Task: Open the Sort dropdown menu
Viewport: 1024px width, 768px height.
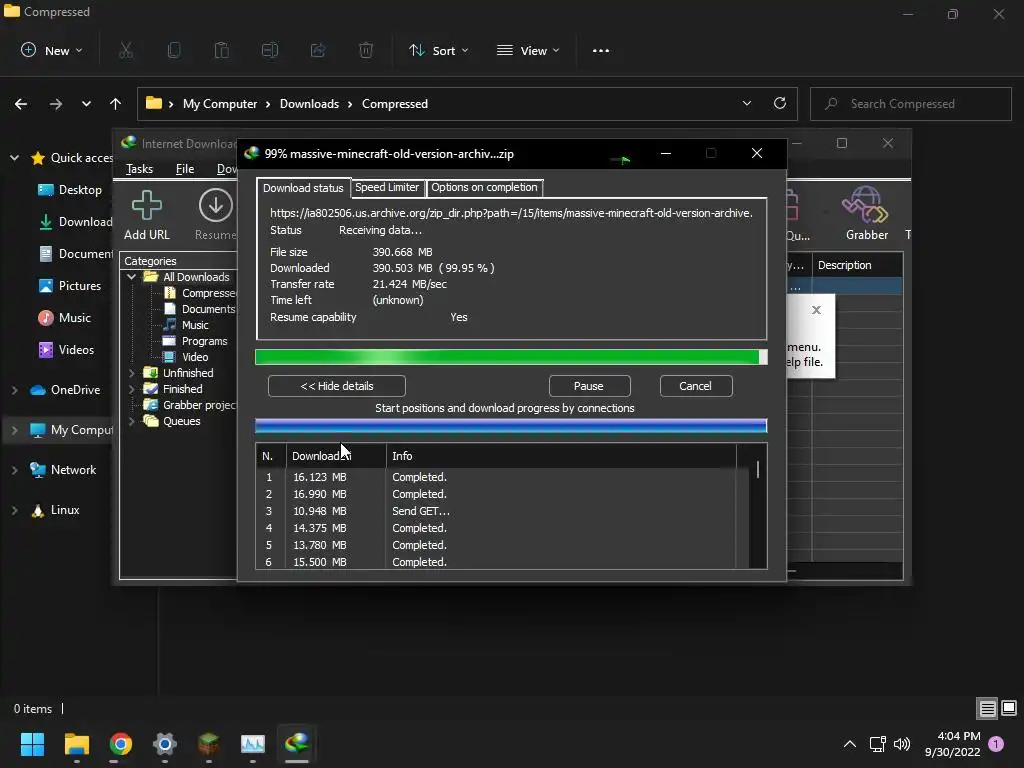Action: coord(438,50)
